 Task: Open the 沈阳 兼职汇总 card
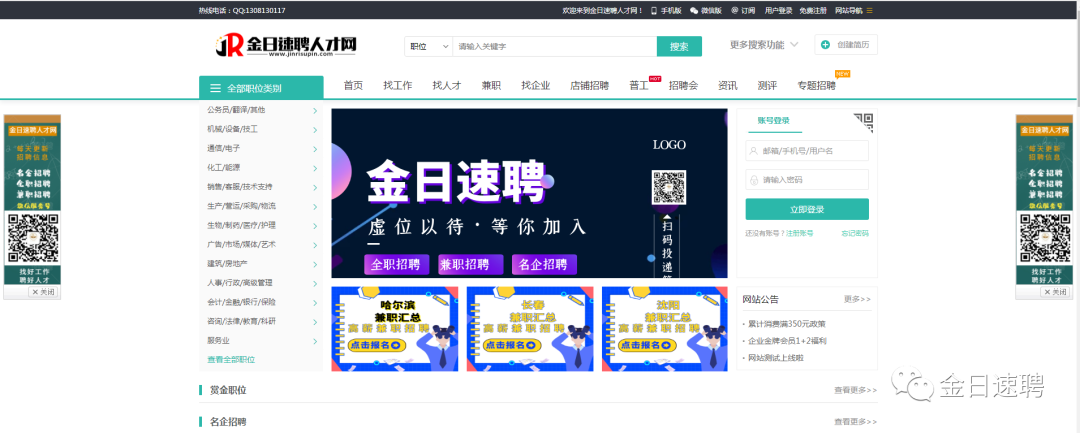665,328
